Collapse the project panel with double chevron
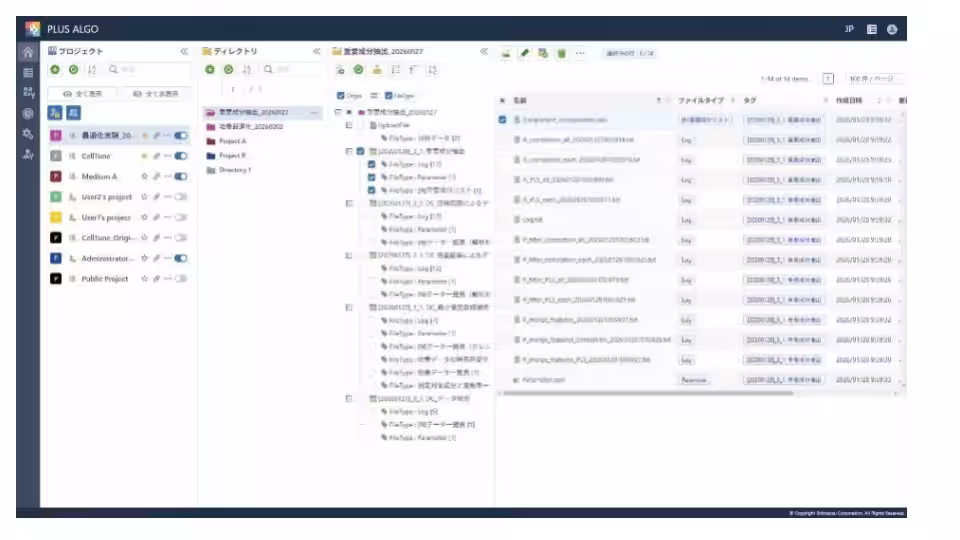 184,51
